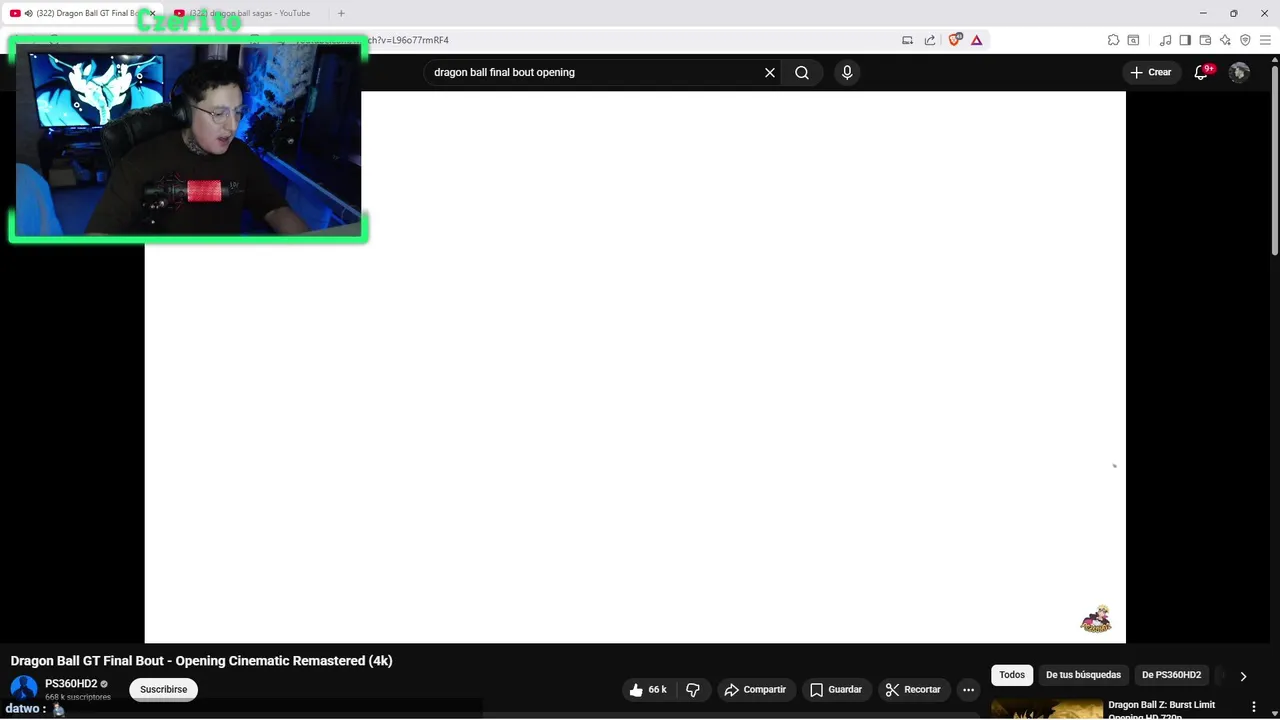The height and width of the screenshot is (720, 1280).
Task: Select the Todos filter chip
Action: pyautogui.click(x=1012, y=675)
